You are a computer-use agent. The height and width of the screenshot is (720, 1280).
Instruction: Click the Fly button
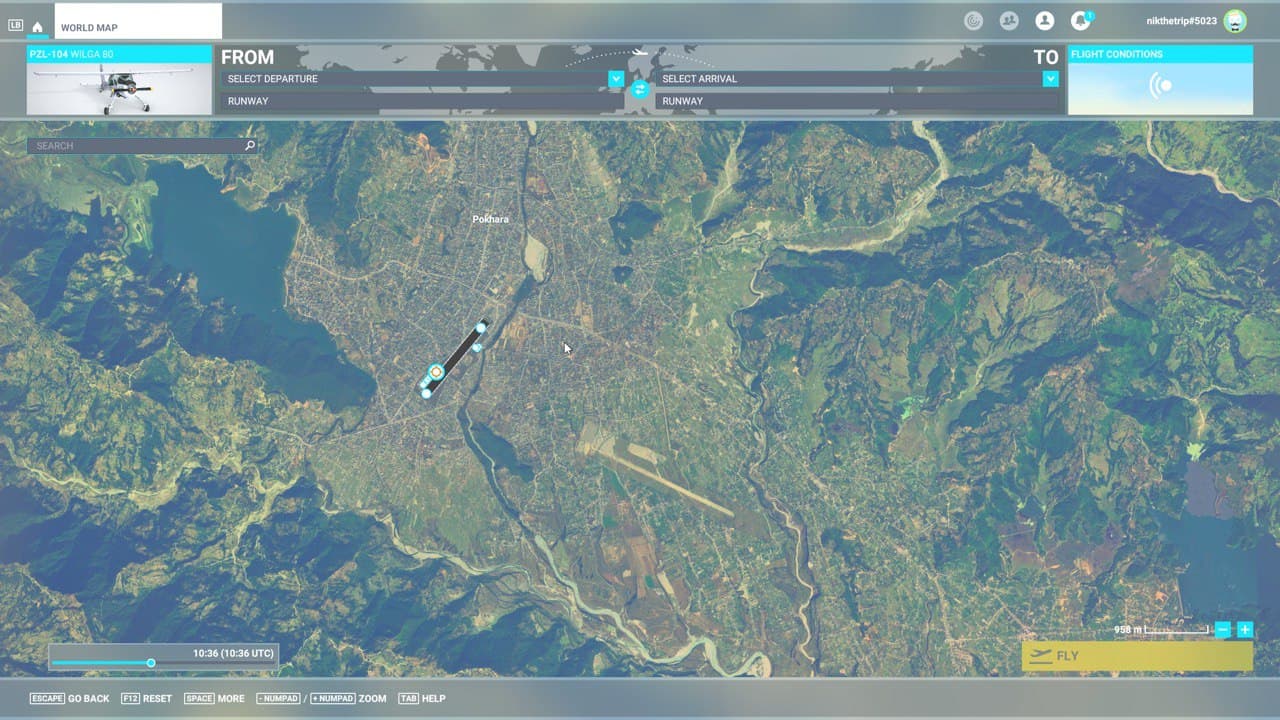(1137, 656)
